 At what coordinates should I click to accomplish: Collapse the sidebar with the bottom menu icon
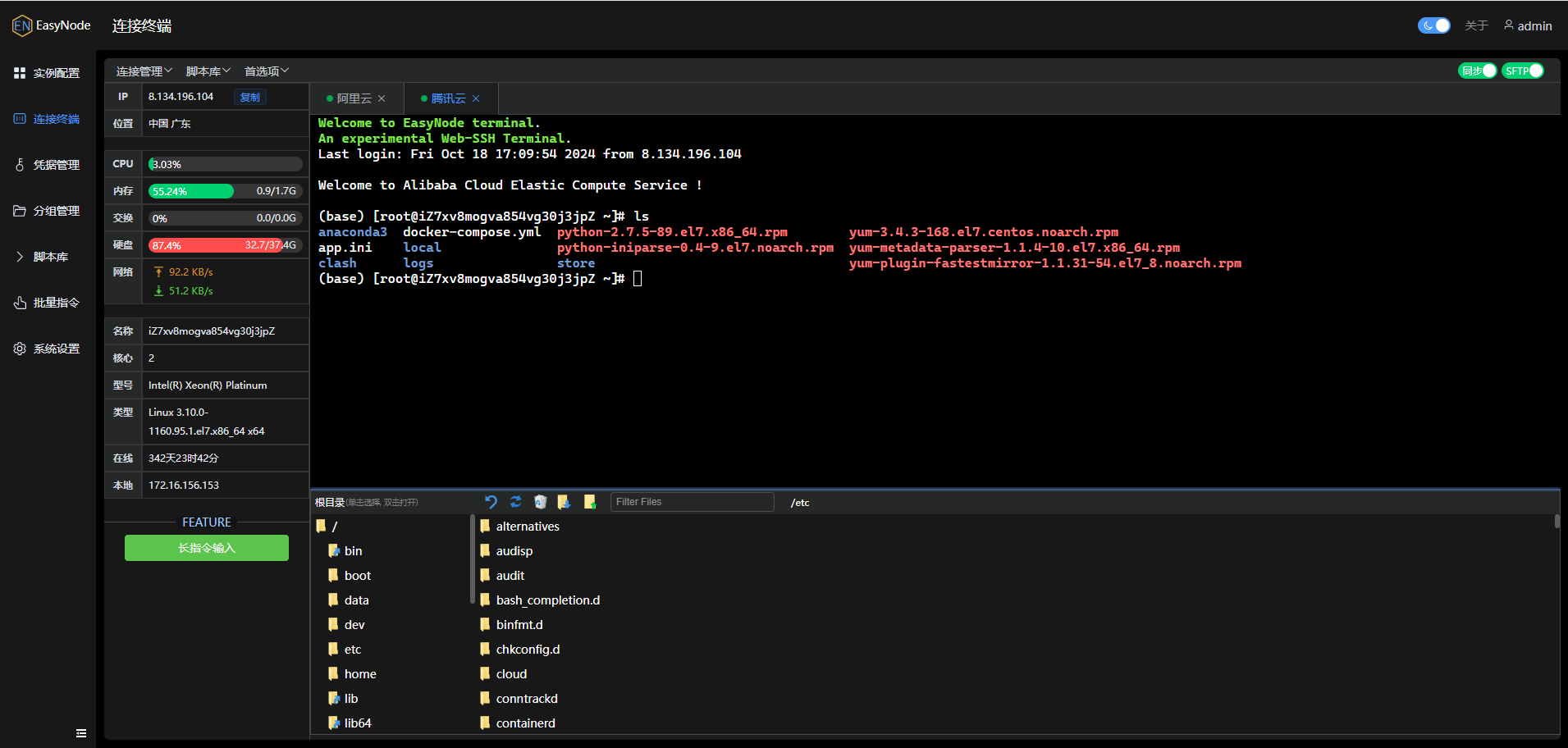[81, 733]
